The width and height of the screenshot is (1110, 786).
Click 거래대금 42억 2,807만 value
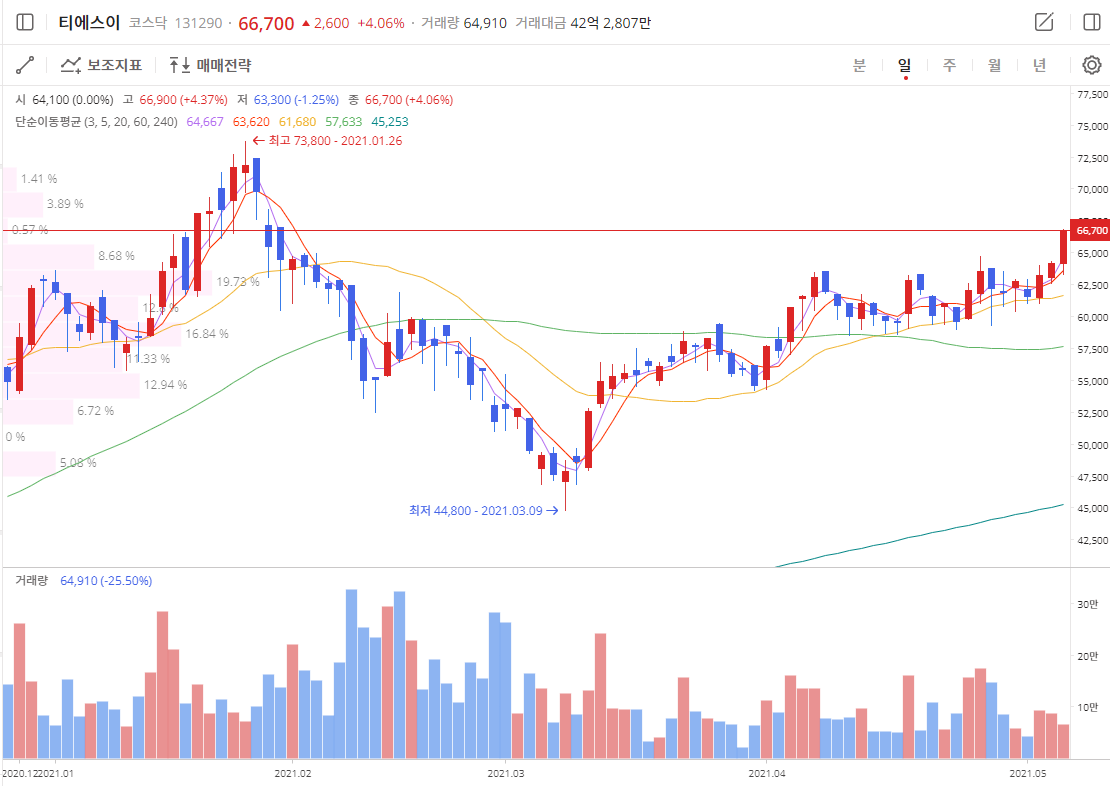tap(610, 23)
